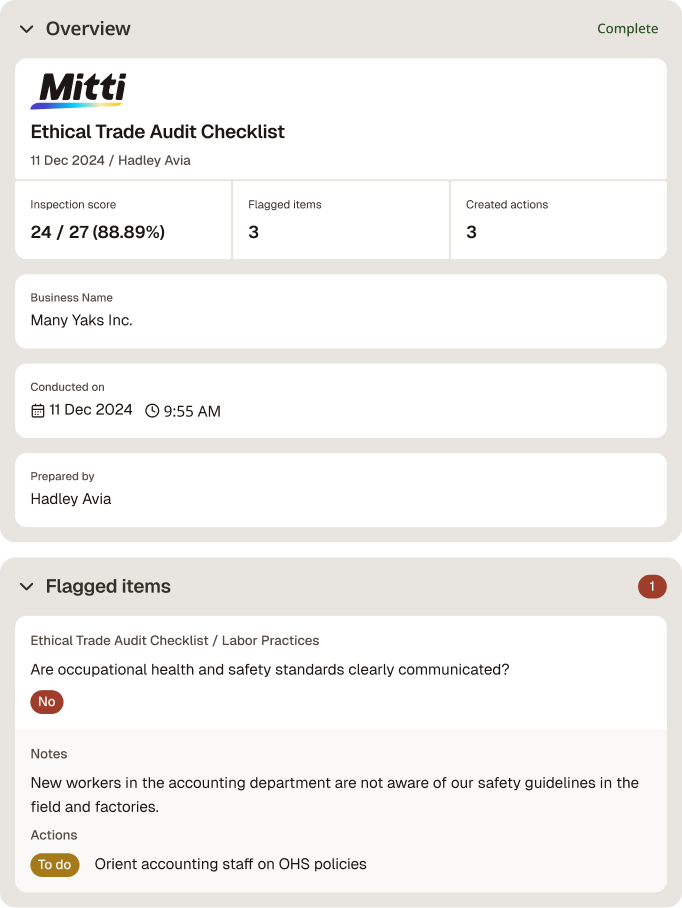Image resolution: width=682 pixels, height=908 pixels.
Task: Click the Notes text about new workers
Action: [x=335, y=794]
